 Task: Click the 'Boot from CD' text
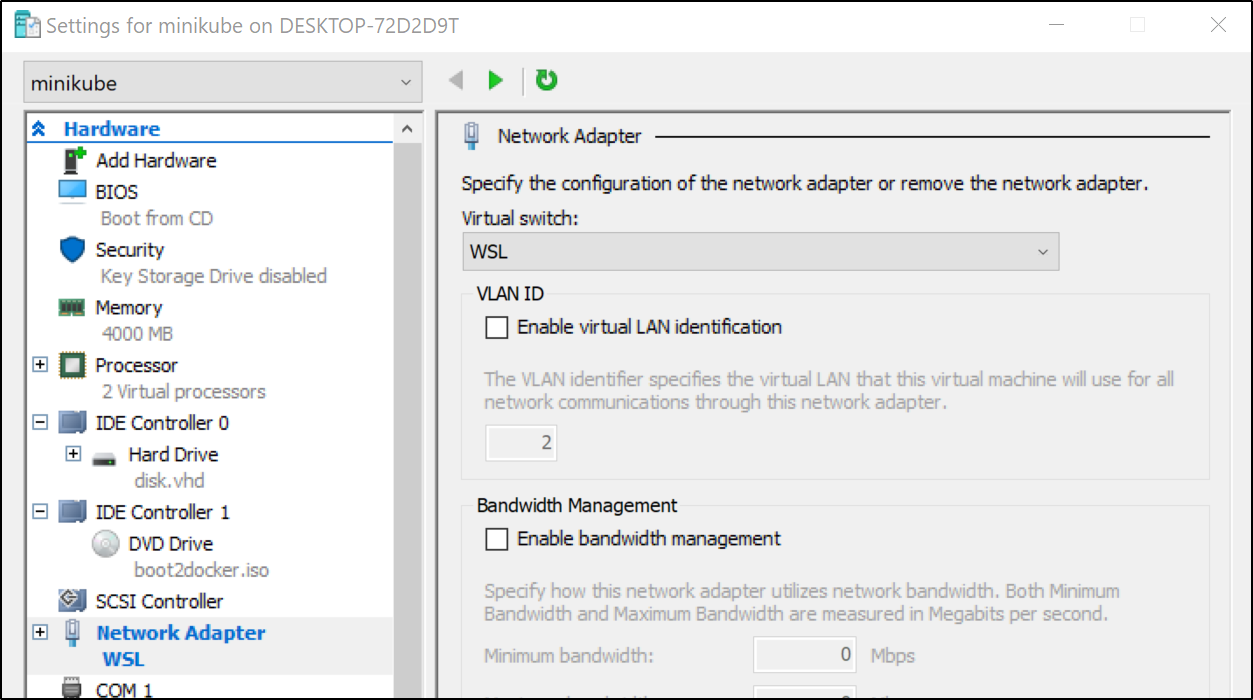(x=157, y=218)
